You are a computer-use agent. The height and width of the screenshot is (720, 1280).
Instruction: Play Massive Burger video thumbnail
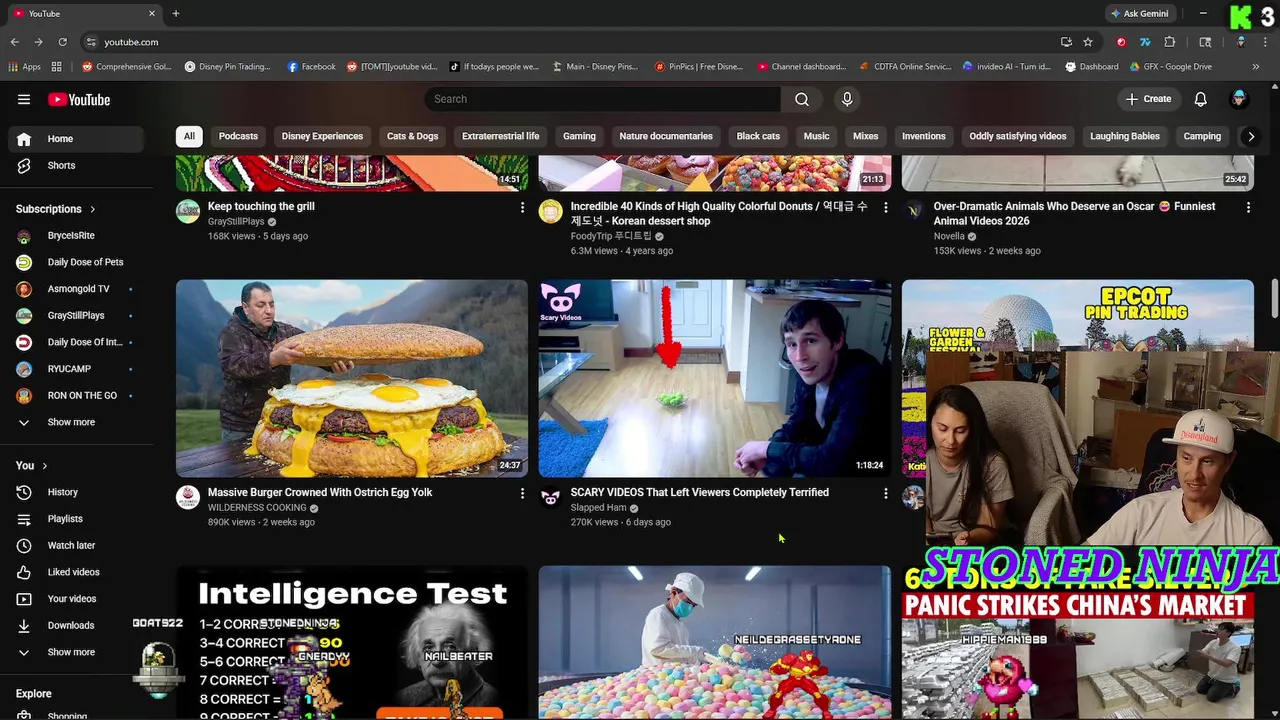click(x=352, y=378)
